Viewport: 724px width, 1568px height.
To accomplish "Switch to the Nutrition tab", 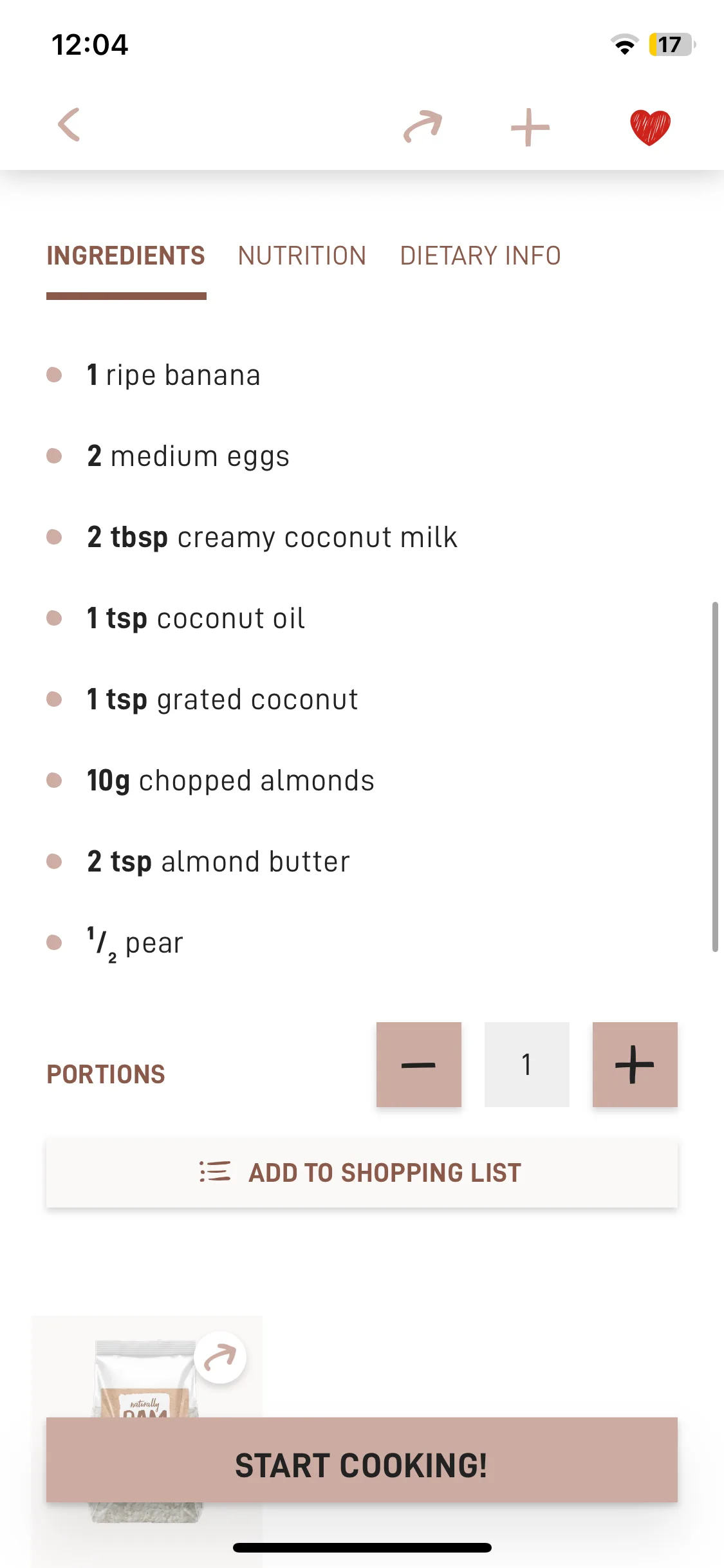I will point(302,256).
